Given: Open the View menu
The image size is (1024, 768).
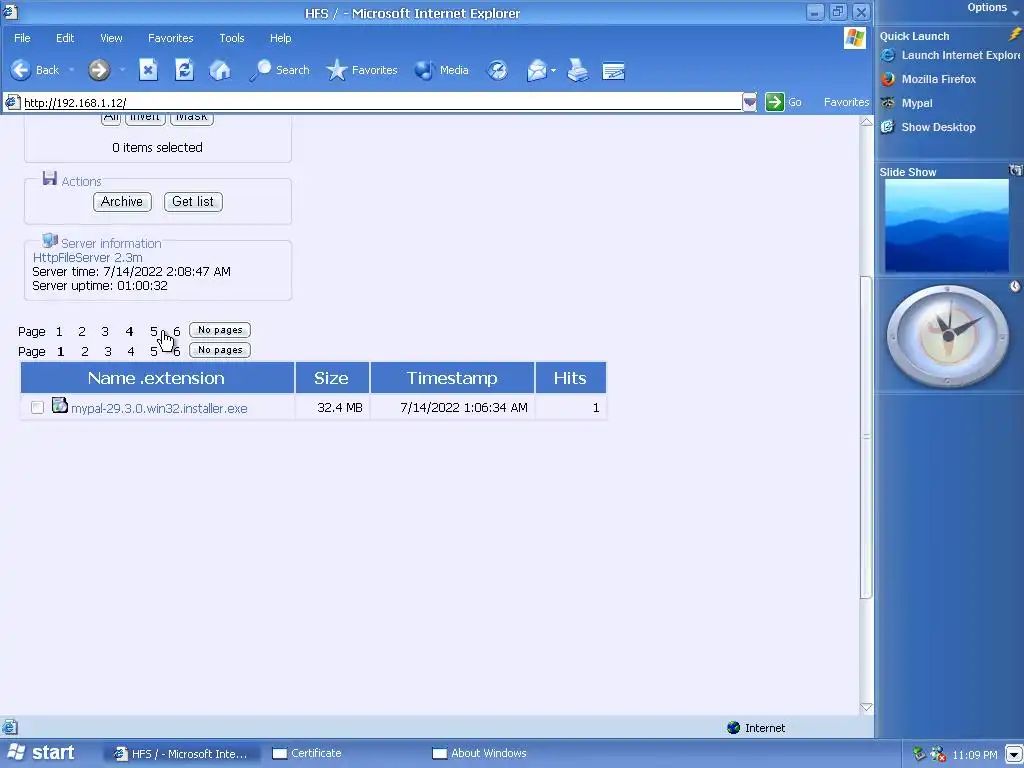Looking at the screenshot, I should (x=111, y=38).
